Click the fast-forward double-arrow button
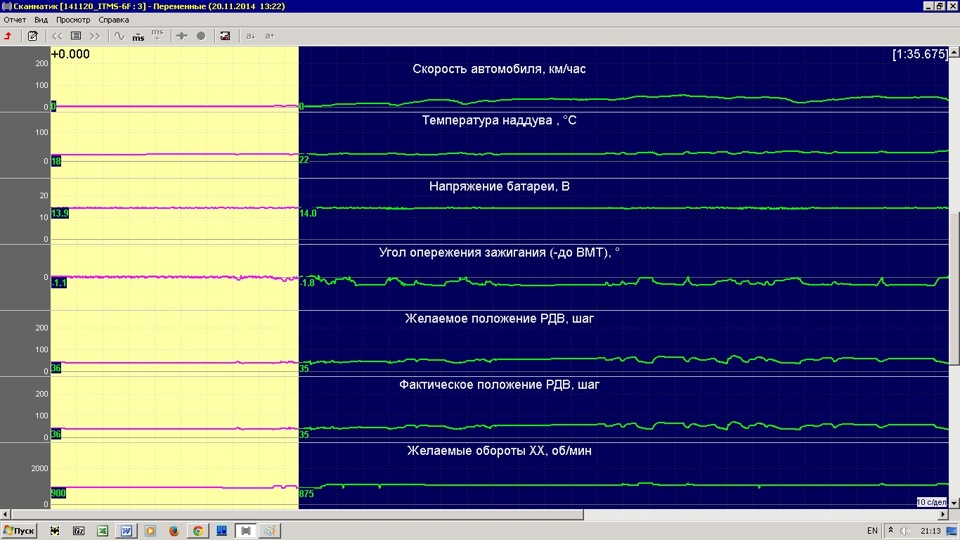960x540 pixels. point(94,36)
